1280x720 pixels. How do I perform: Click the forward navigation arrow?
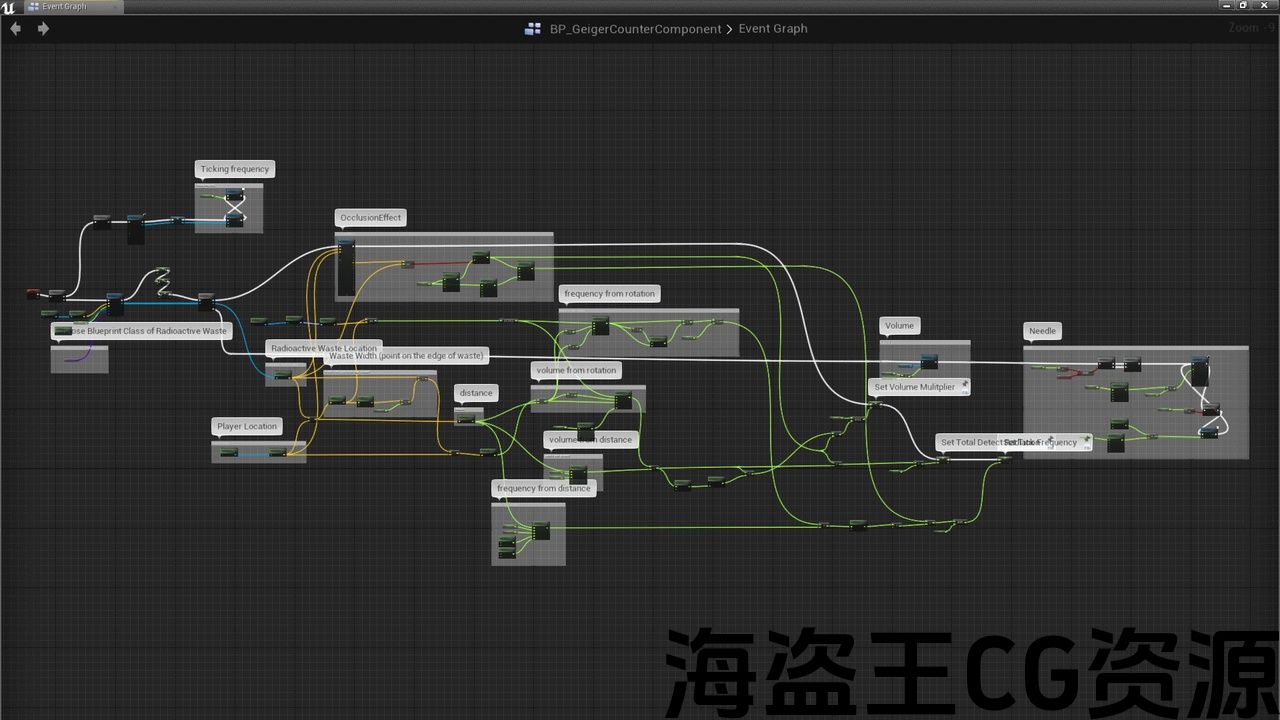tap(43, 29)
